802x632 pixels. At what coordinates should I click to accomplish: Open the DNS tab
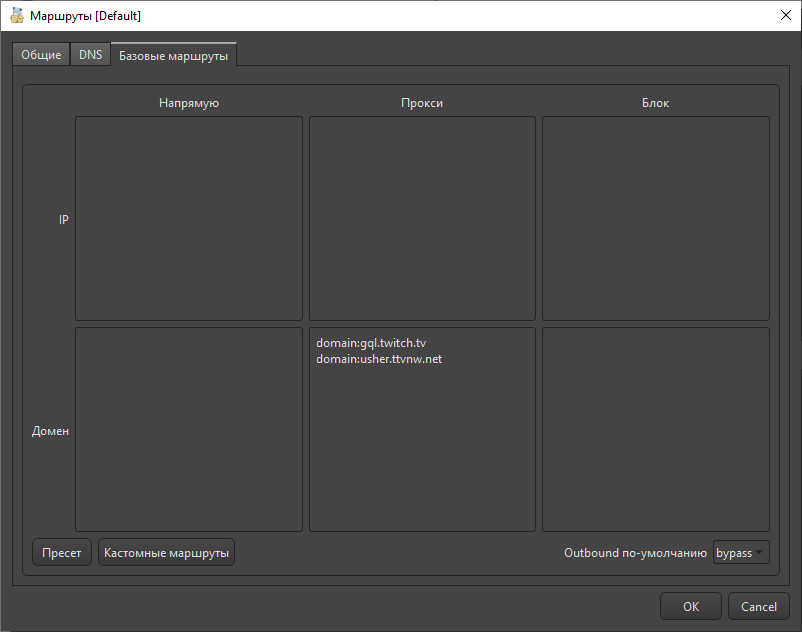point(91,55)
